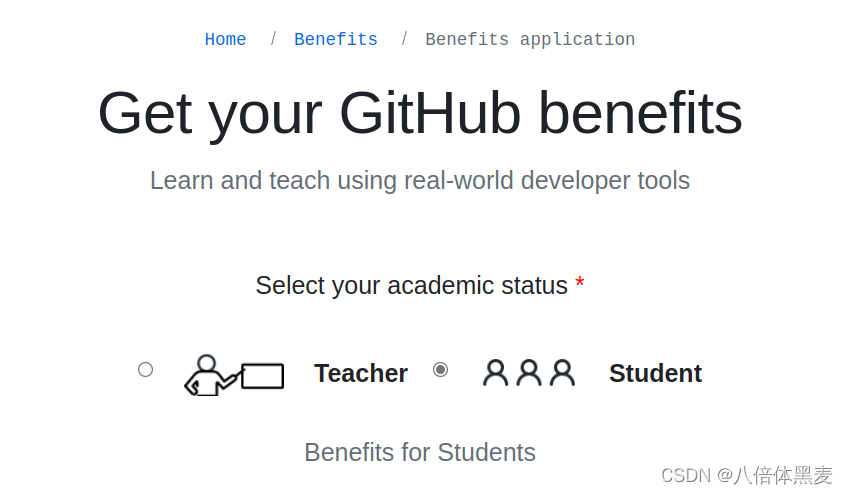This screenshot has height=495, width=848.
Task: Click the Home breadcrumb link
Action: pos(225,40)
